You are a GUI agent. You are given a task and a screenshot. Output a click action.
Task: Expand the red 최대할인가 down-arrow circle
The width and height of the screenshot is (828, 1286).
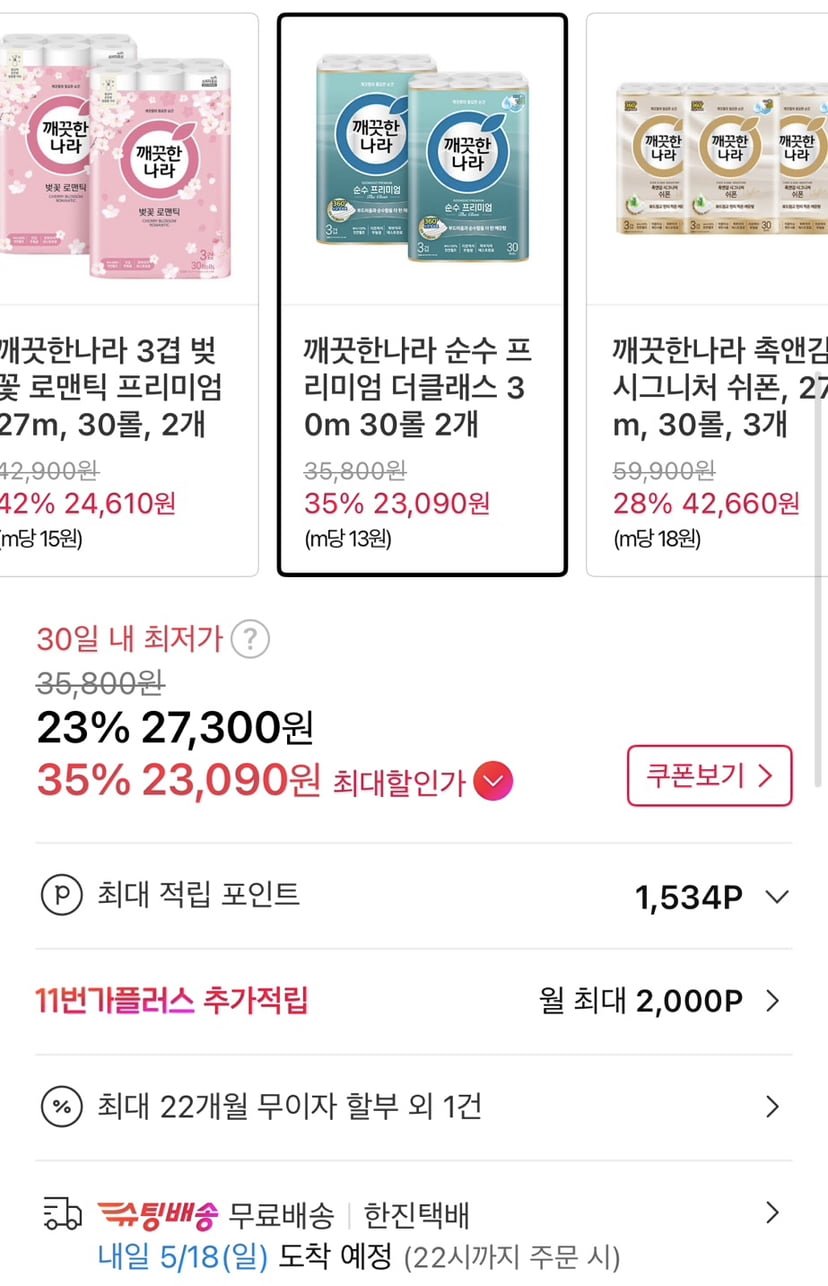click(x=492, y=781)
